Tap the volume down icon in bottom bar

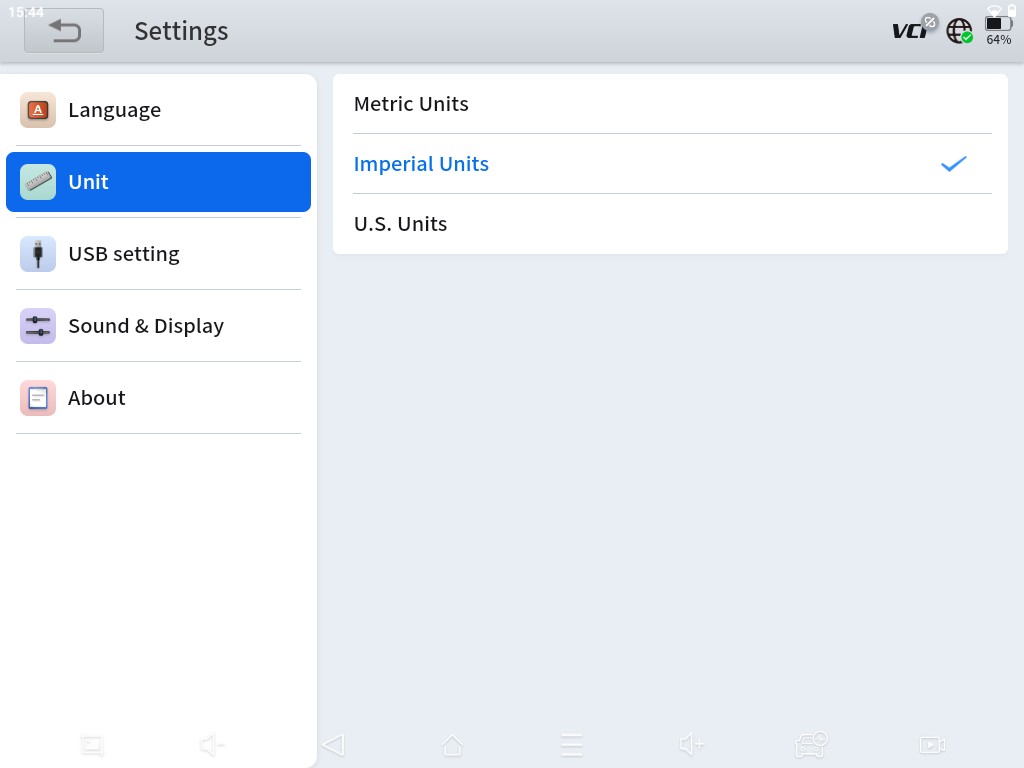[x=211, y=745]
